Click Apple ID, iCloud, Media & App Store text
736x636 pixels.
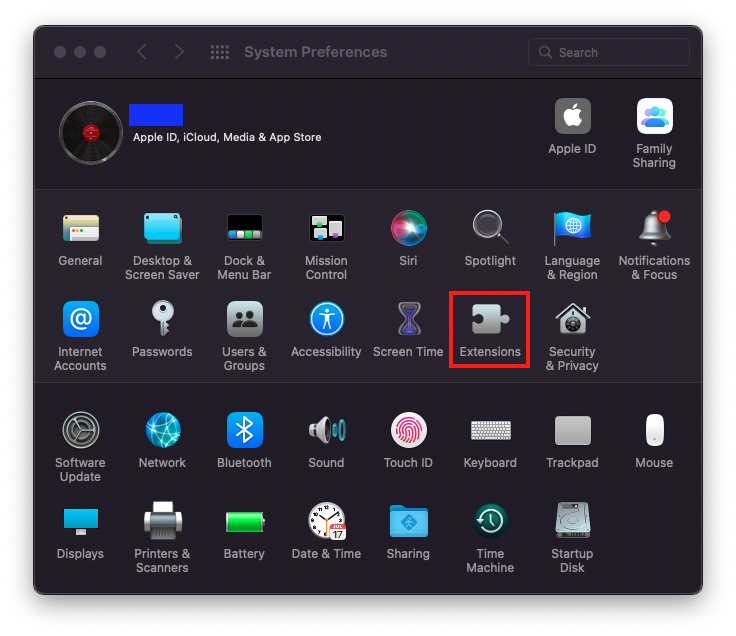pos(227,137)
